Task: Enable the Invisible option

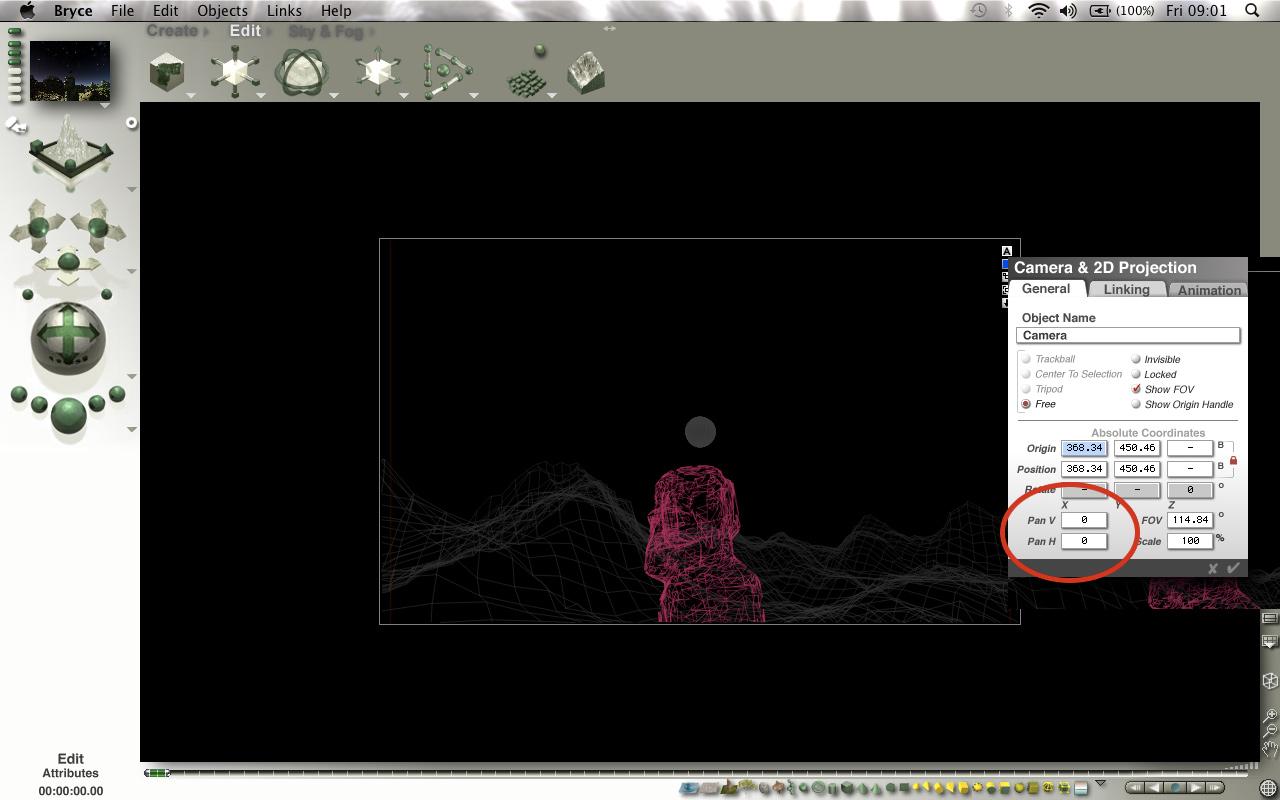Action: click(1136, 359)
